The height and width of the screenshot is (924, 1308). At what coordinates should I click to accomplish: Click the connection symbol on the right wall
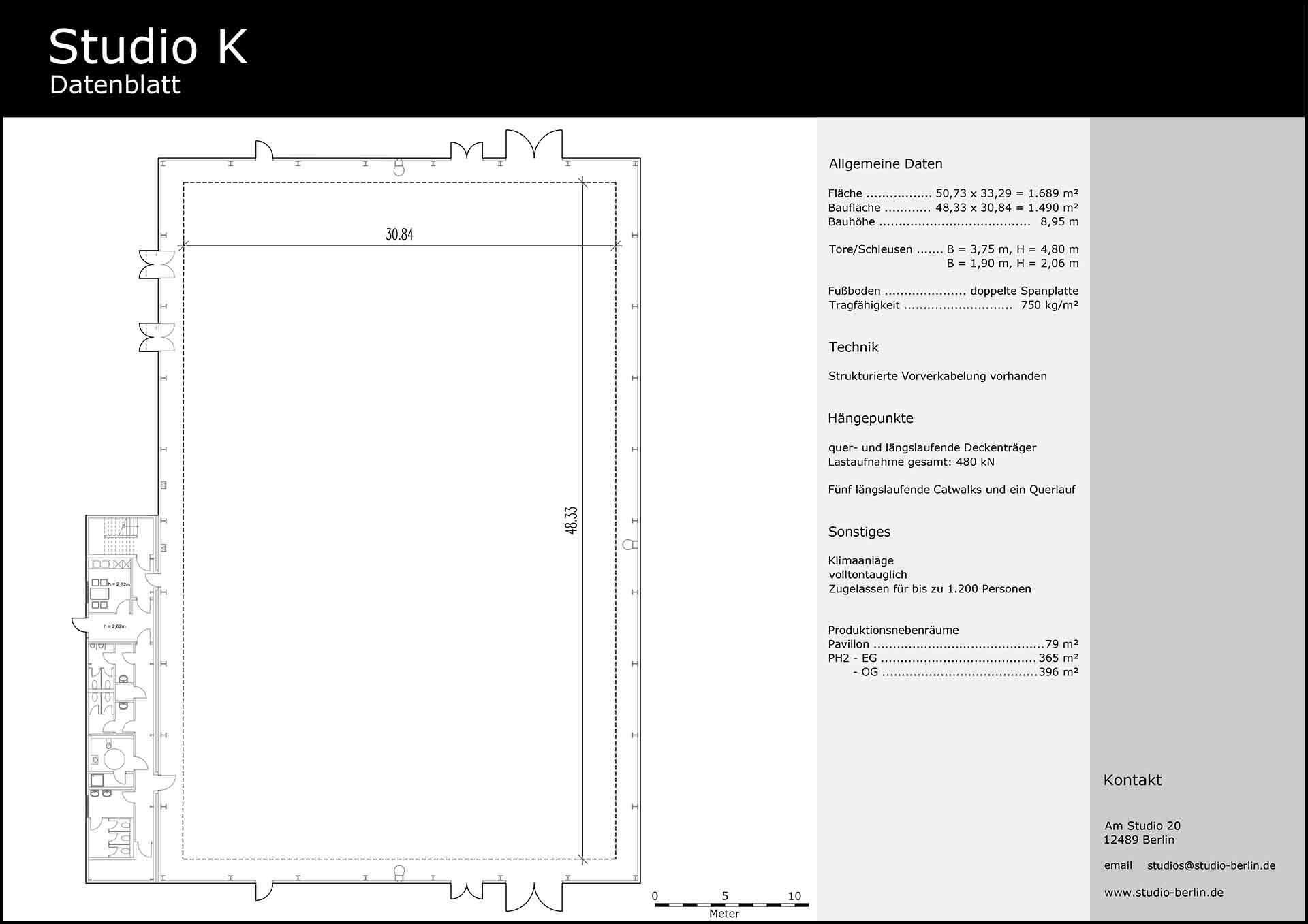pyautogui.click(x=630, y=545)
